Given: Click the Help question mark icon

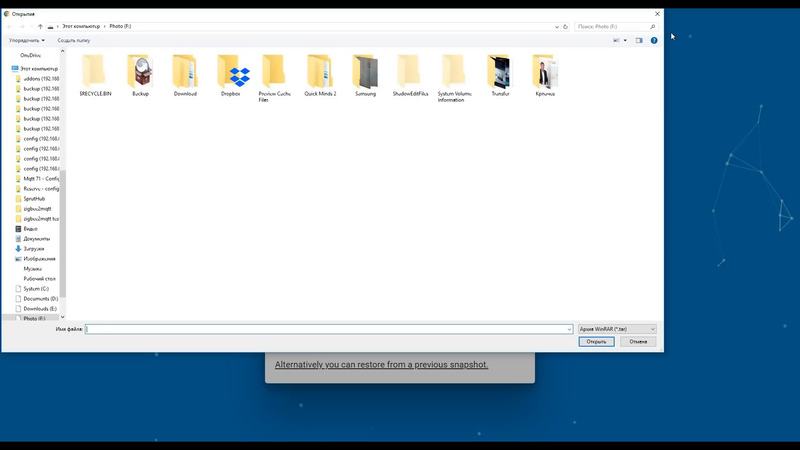Looking at the screenshot, I should [654, 41].
